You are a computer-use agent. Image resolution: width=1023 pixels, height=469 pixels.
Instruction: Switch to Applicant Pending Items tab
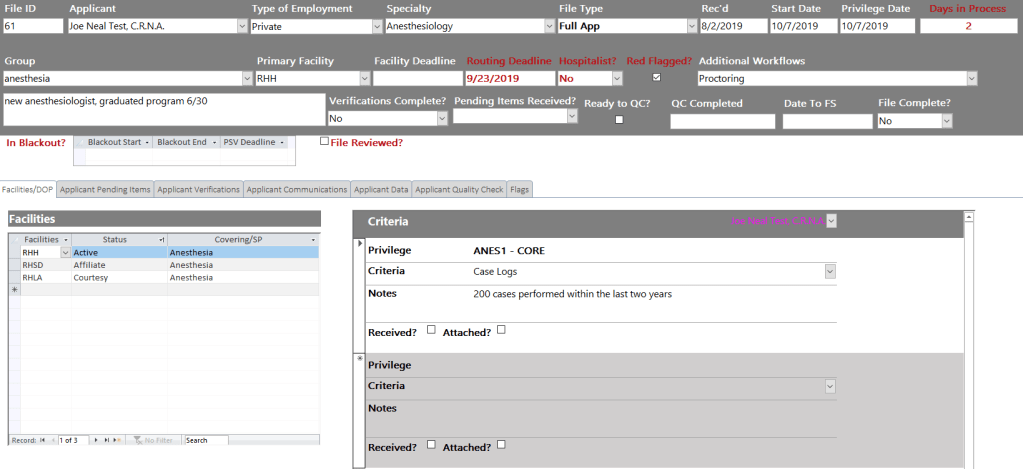tap(105, 189)
